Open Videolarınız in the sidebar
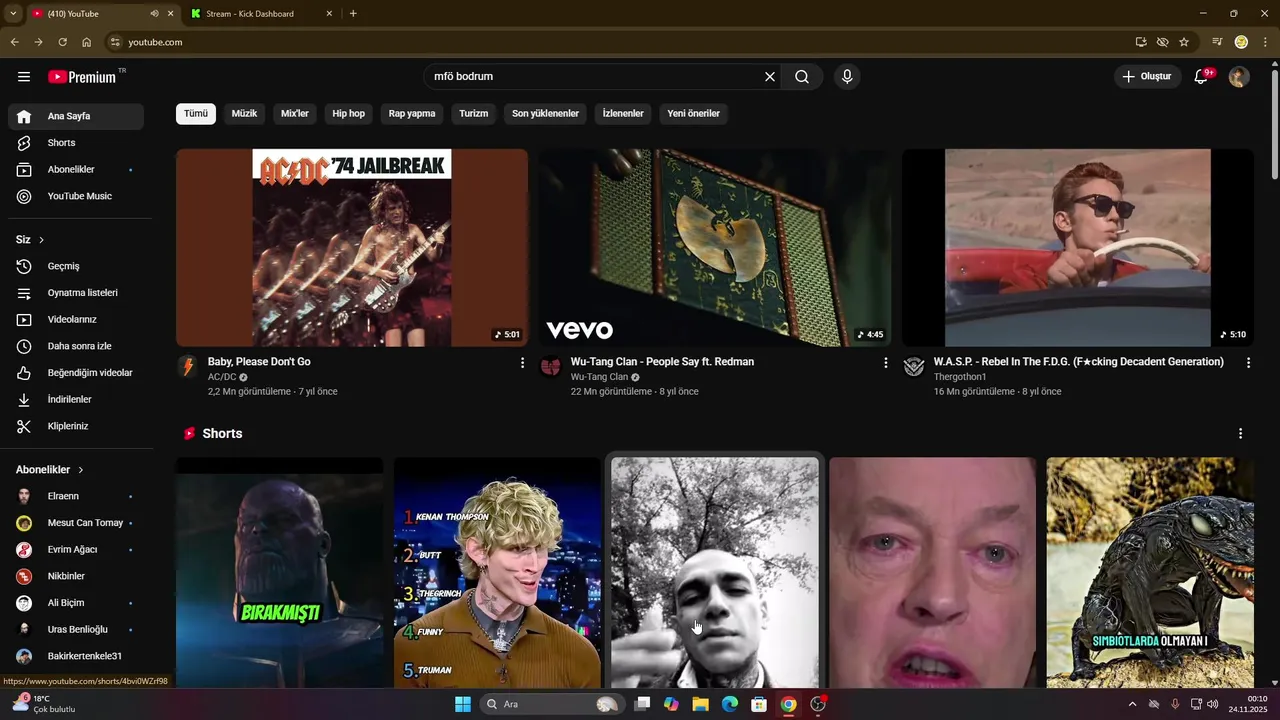This screenshot has width=1280, height=720. 76,320
